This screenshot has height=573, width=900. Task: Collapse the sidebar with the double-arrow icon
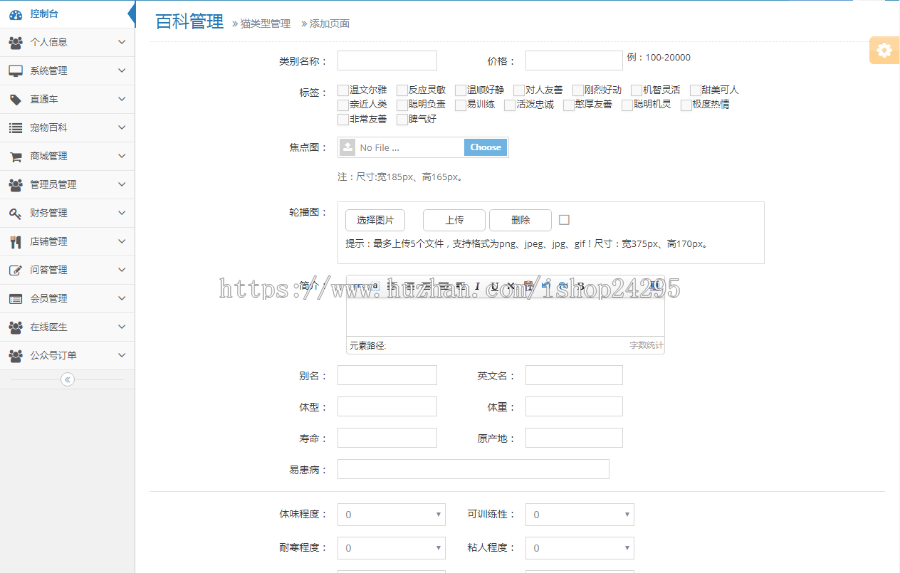click(68, 380)
